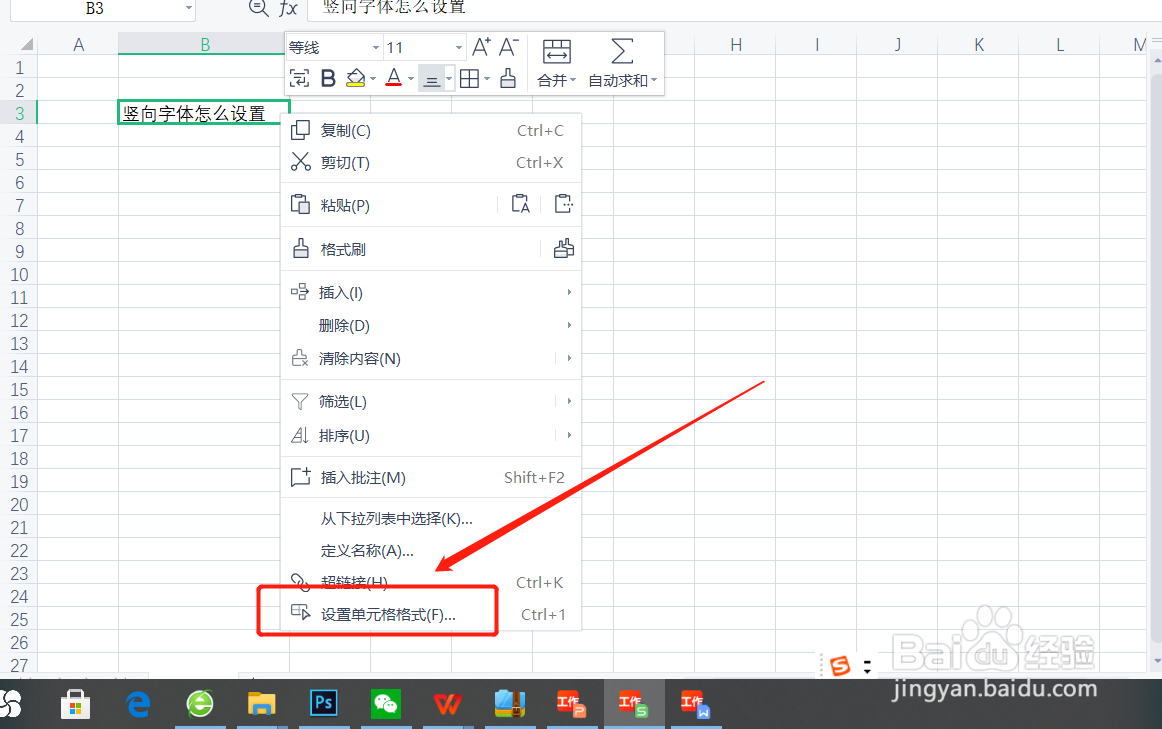Open File Explorer from taskbar
Viewport: 1162px width, 729px height.
coord(262,704)
